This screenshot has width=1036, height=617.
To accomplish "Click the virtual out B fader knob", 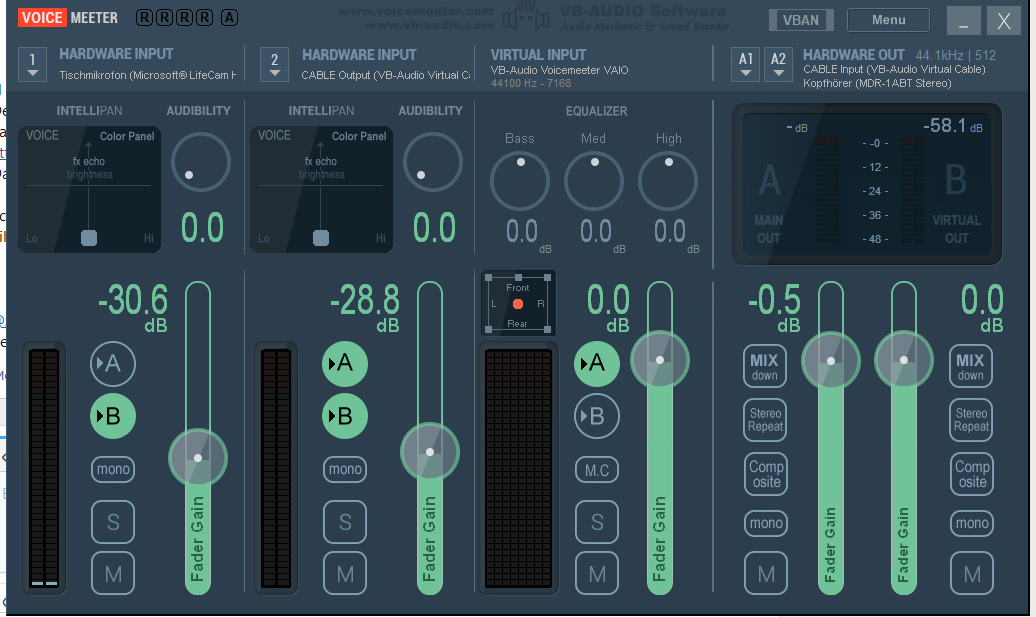I will point(904,360).
